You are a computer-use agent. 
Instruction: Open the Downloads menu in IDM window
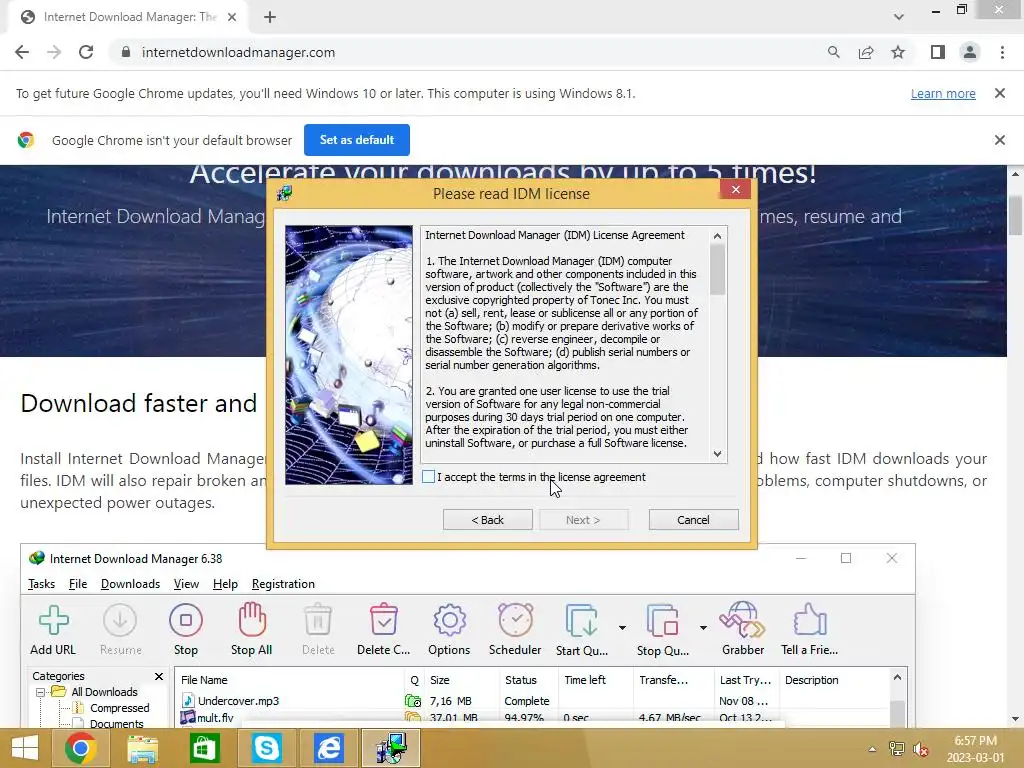130,584
